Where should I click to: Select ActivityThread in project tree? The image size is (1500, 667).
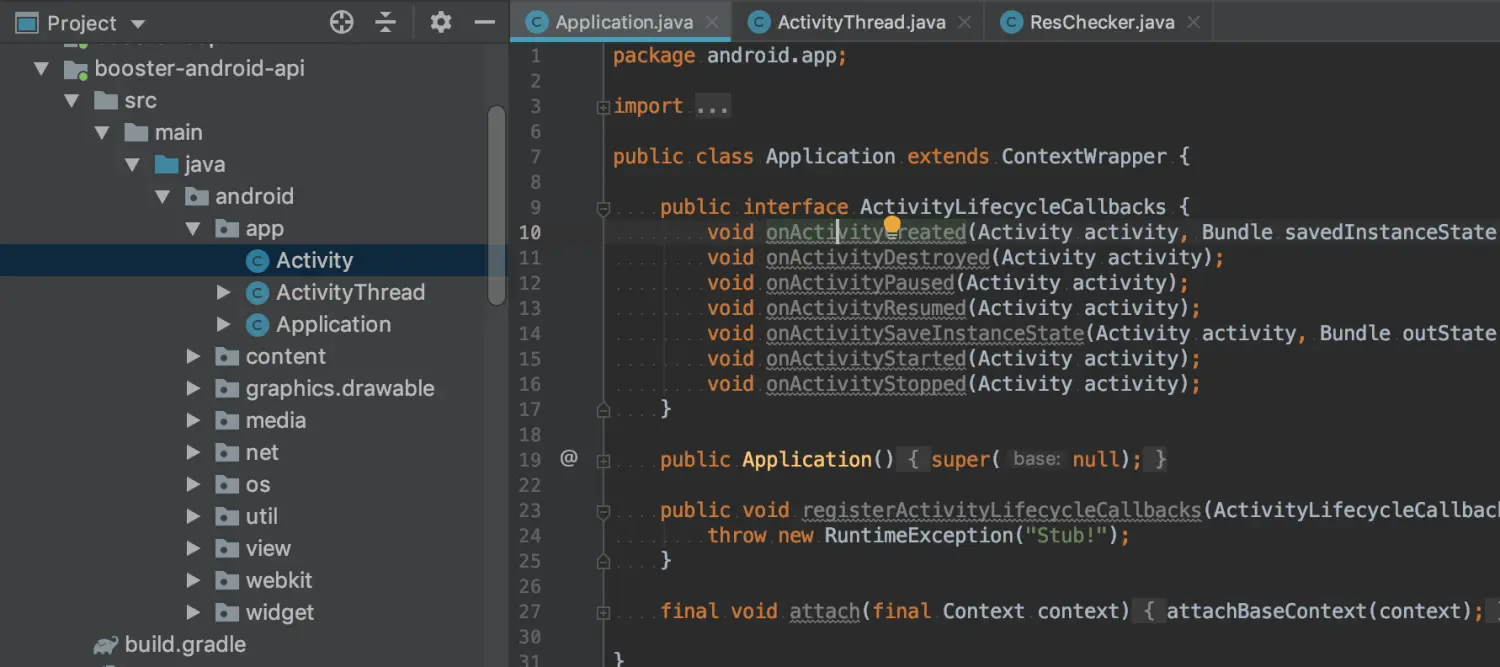[350, 293]
